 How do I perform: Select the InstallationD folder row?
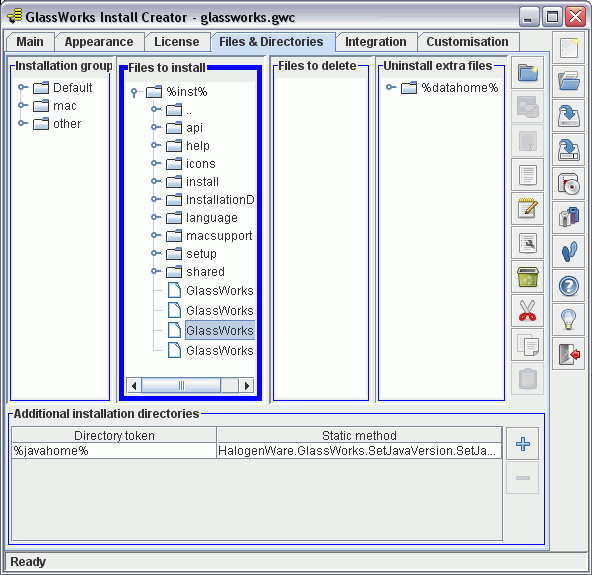tap(210, 199)
